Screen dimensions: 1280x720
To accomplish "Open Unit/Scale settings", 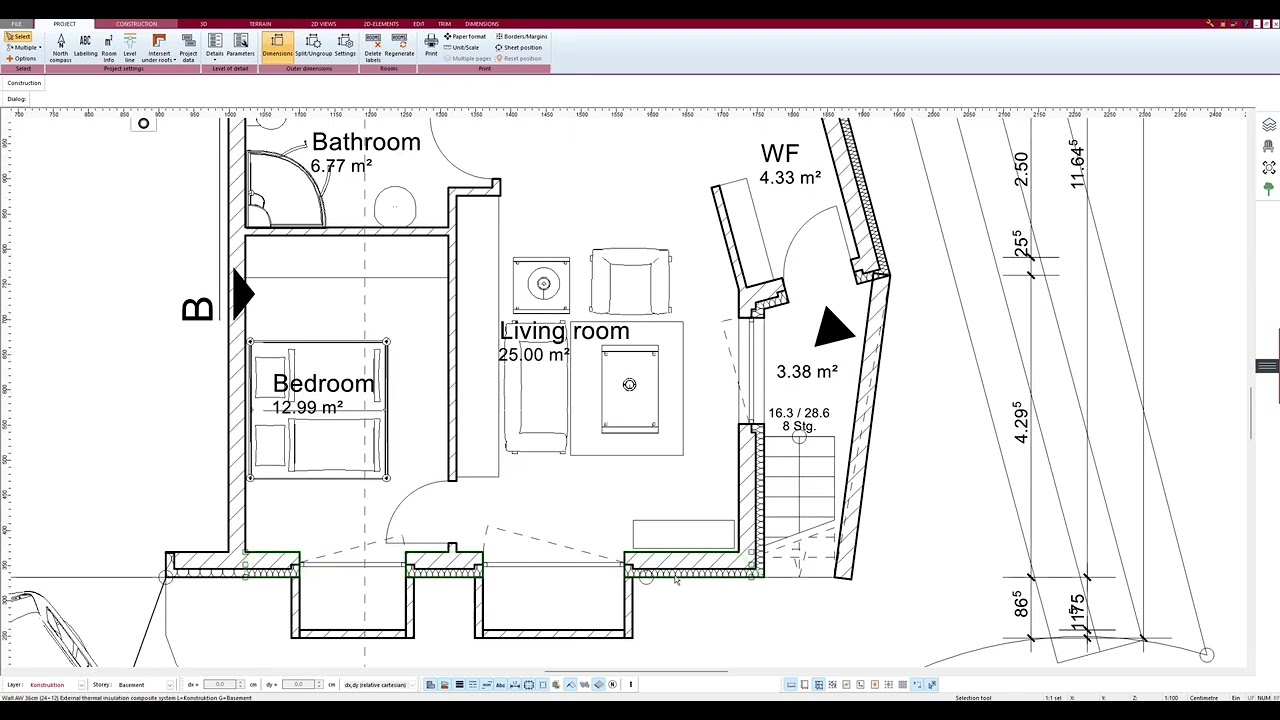I will click(461, 47).
